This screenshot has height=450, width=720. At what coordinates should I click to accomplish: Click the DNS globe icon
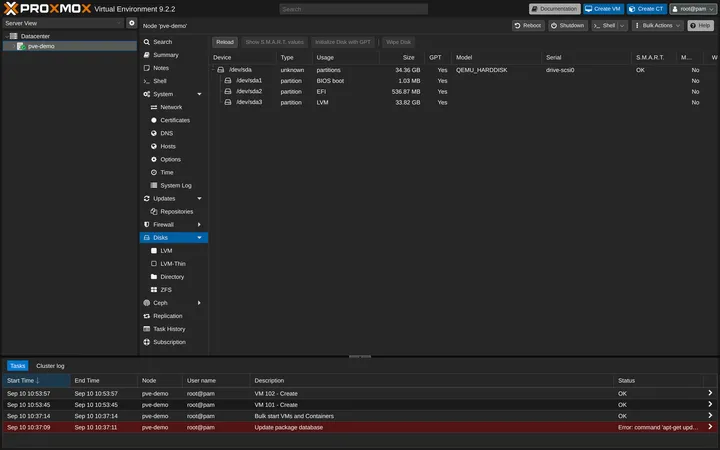(x=154, y=133)
